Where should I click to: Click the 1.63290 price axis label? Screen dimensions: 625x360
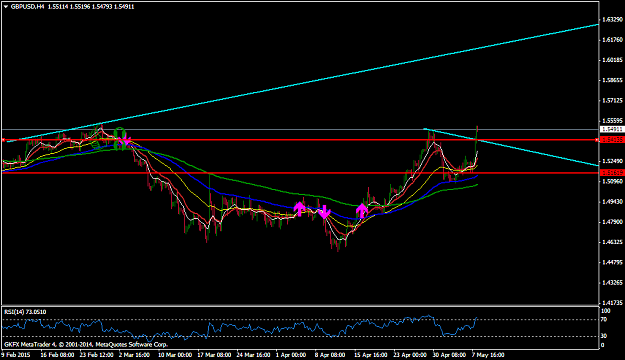click(612, 20)
